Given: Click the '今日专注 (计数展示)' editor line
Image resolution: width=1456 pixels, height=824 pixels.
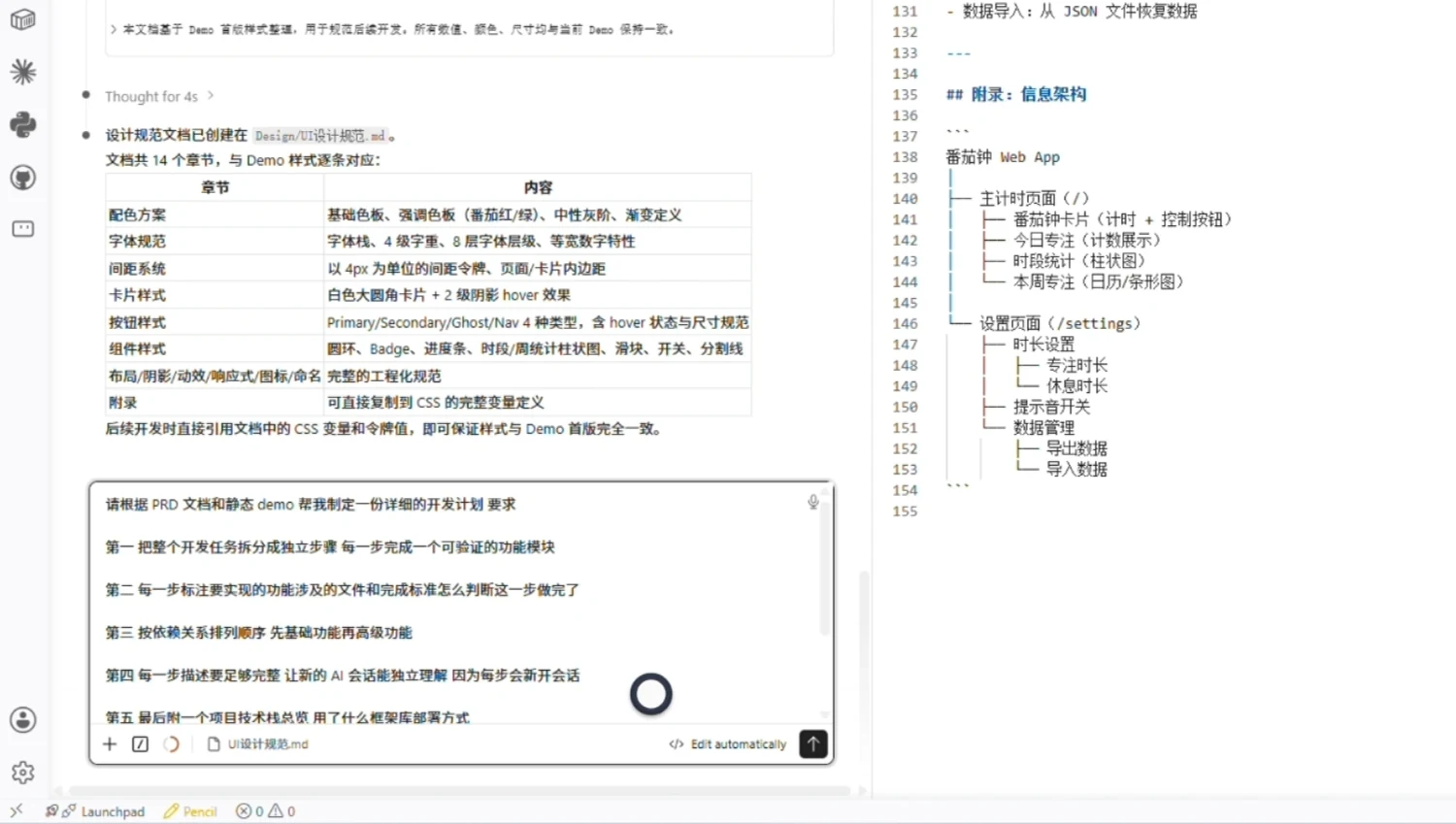Looking at the screenshot, I should 1086,240.
